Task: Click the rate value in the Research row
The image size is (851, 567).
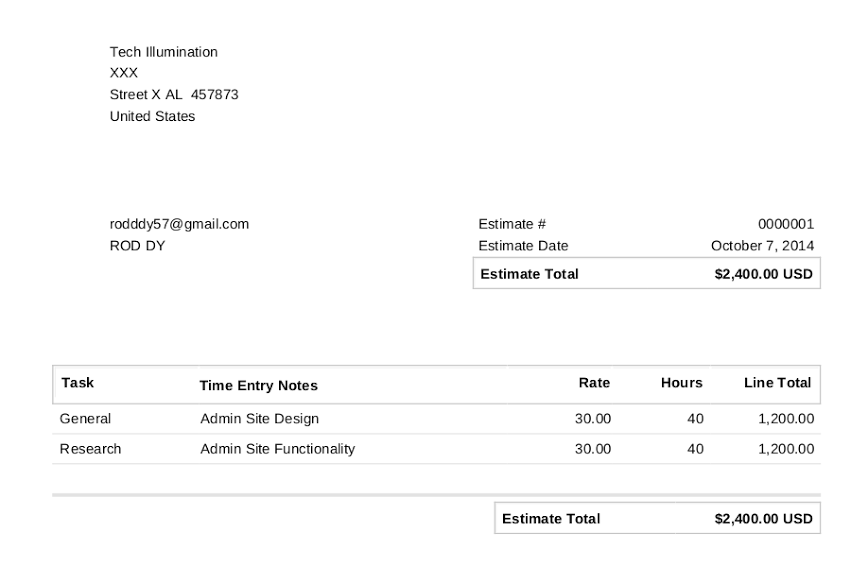Action: [x=592, y=449]
